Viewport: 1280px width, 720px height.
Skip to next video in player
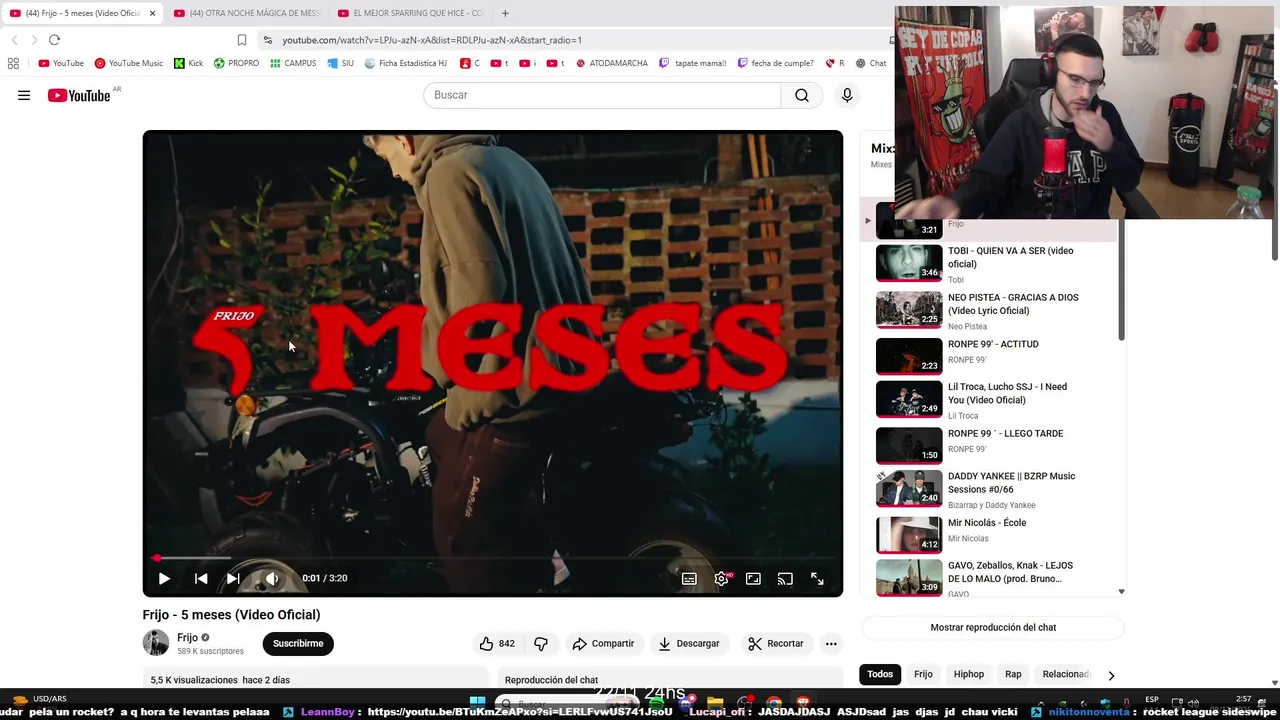[x=233, y=578]
